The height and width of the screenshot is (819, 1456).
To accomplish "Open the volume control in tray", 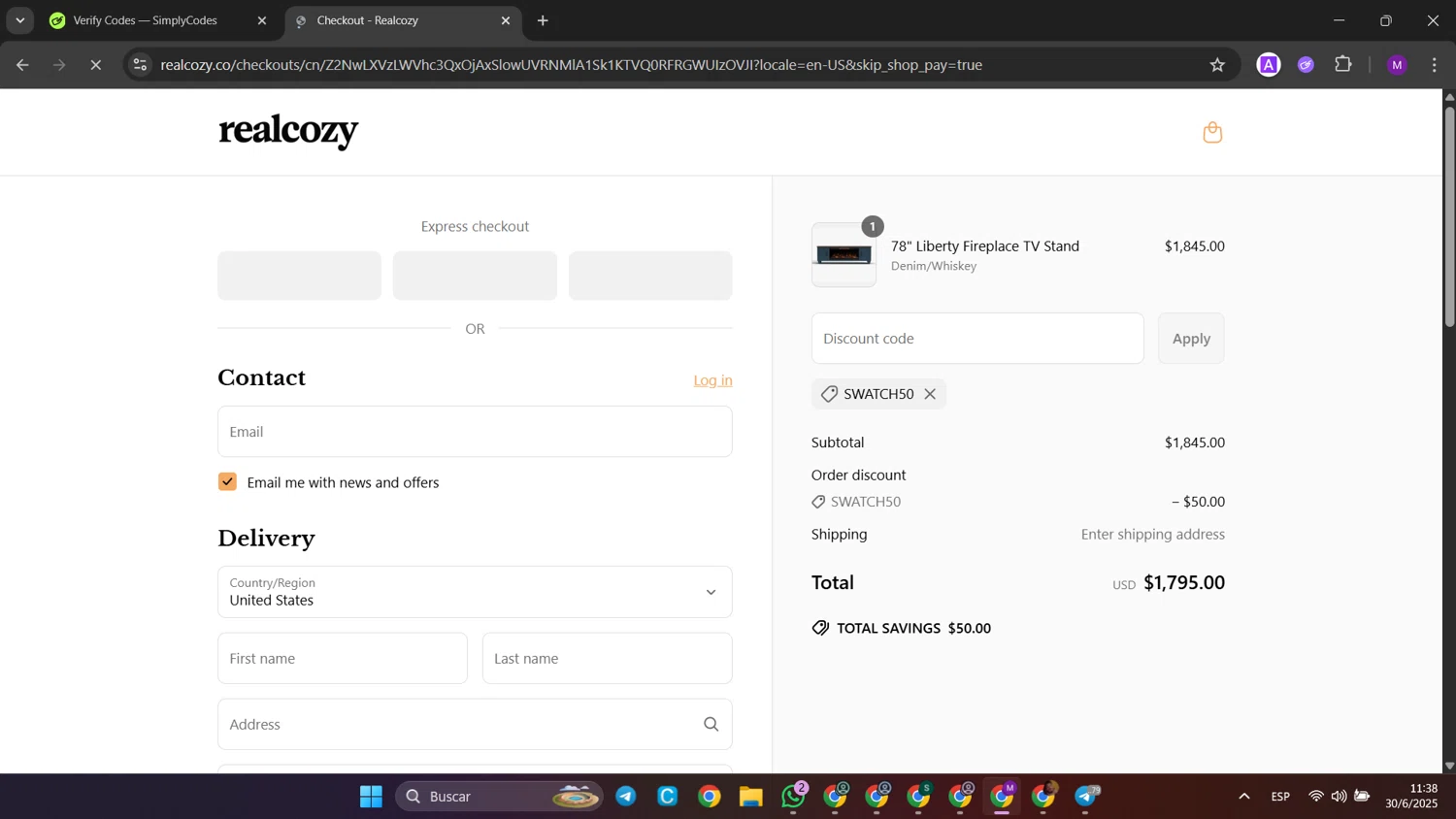I will pyautogui.click(x=1339, y=797).
